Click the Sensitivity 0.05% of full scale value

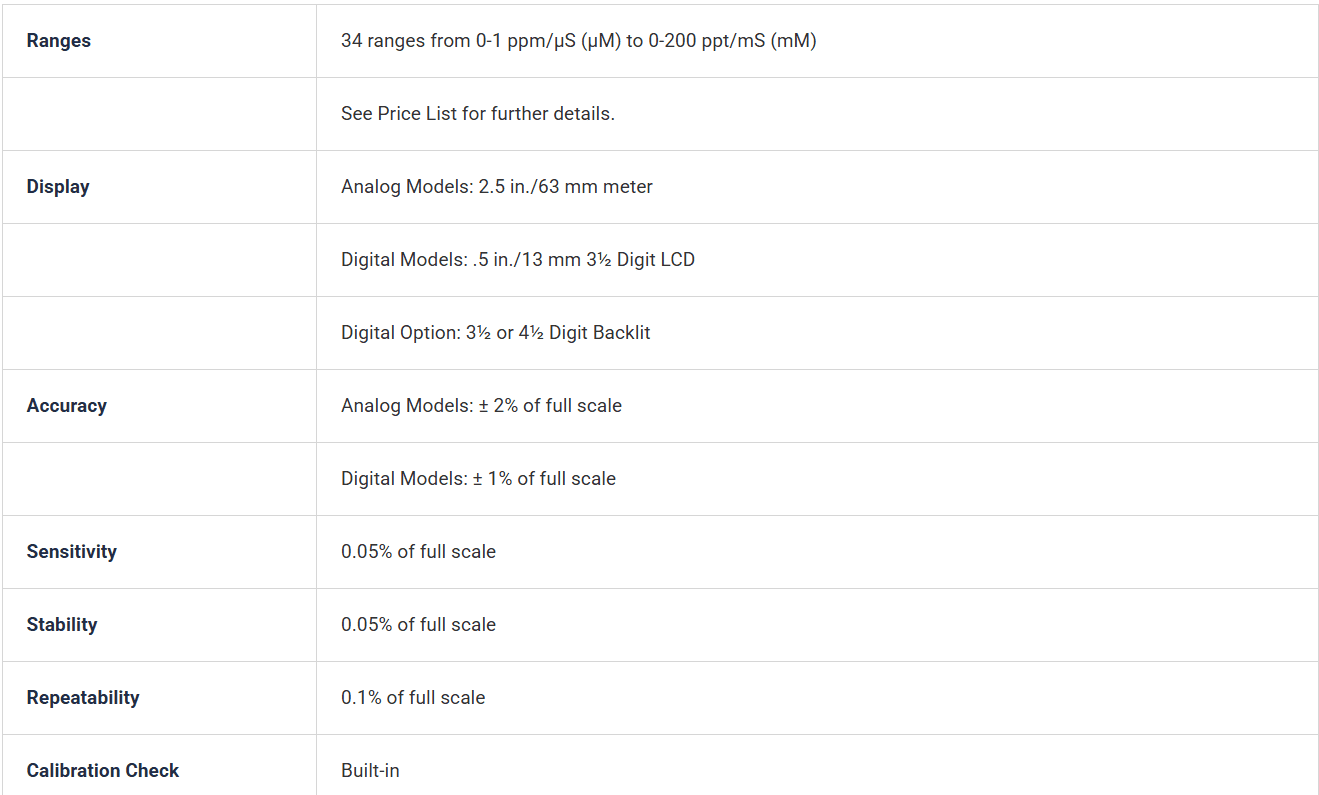418,552
